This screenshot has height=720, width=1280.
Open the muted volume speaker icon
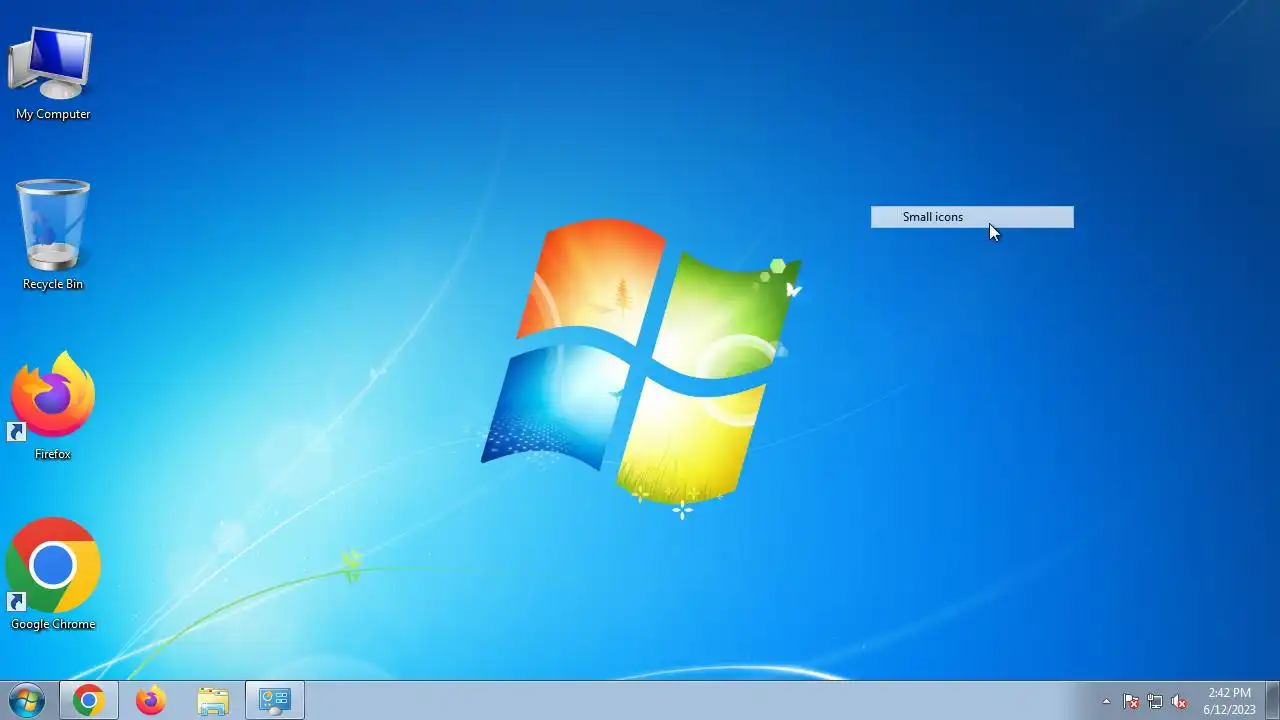click(x=1179, y=701)
